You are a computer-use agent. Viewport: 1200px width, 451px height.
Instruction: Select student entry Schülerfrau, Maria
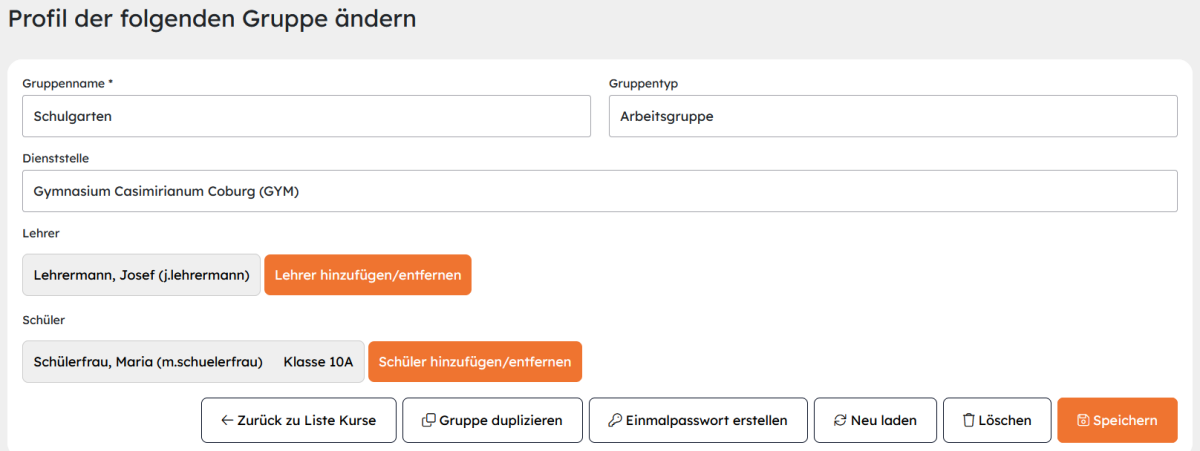pyautogui.click(x=193, y=362)
